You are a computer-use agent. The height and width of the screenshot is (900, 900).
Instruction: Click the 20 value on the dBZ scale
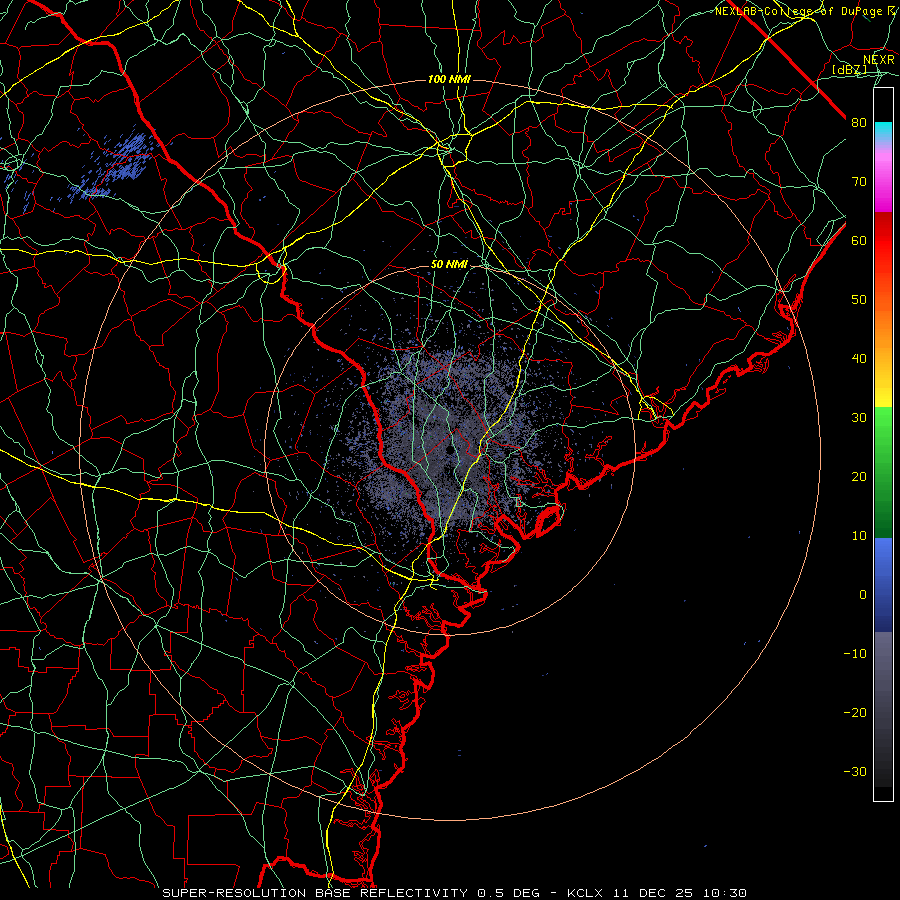tap(859, 477)
